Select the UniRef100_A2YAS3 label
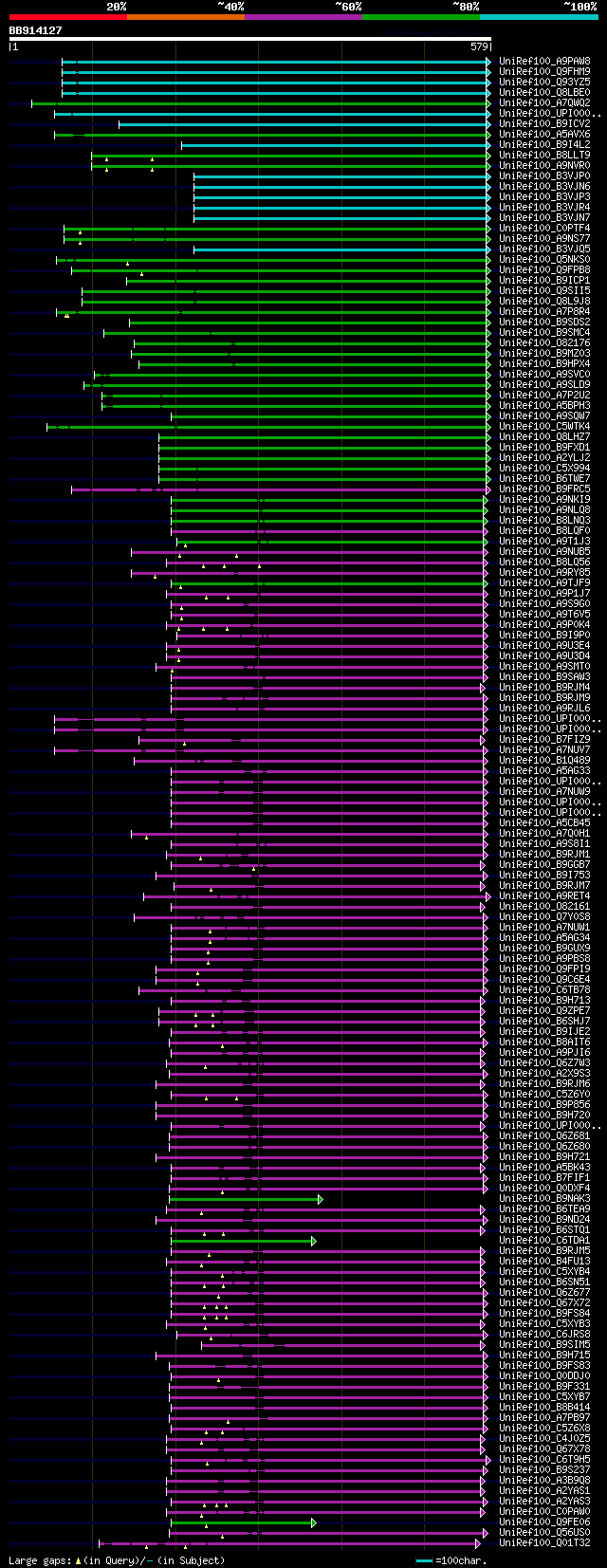This screenshot has height=1568, width=607. click(544, 1501)
